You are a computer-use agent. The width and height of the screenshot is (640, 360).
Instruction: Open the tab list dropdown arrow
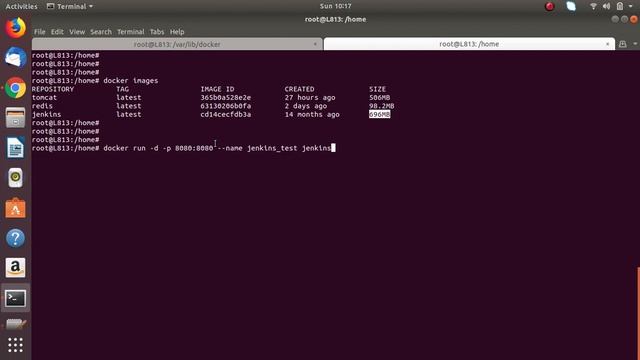point(635,44)
